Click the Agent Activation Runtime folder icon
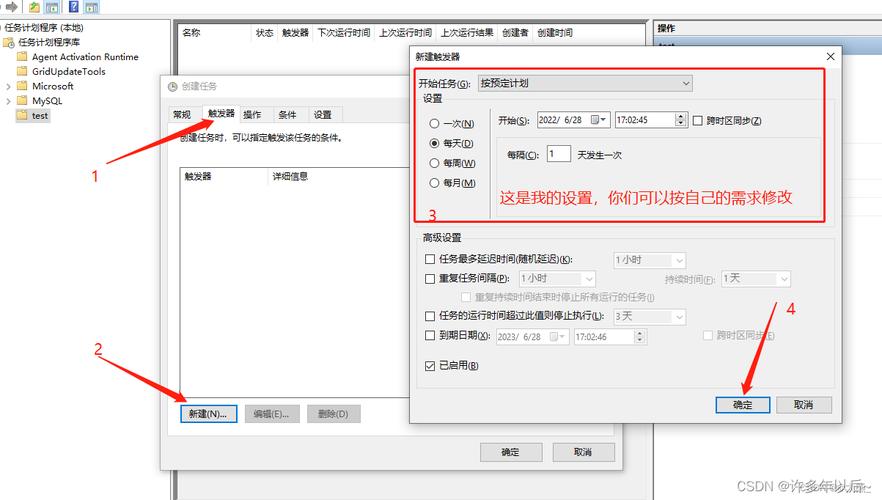882x500 pixels. pyautogui.click(x=22, y=56)
